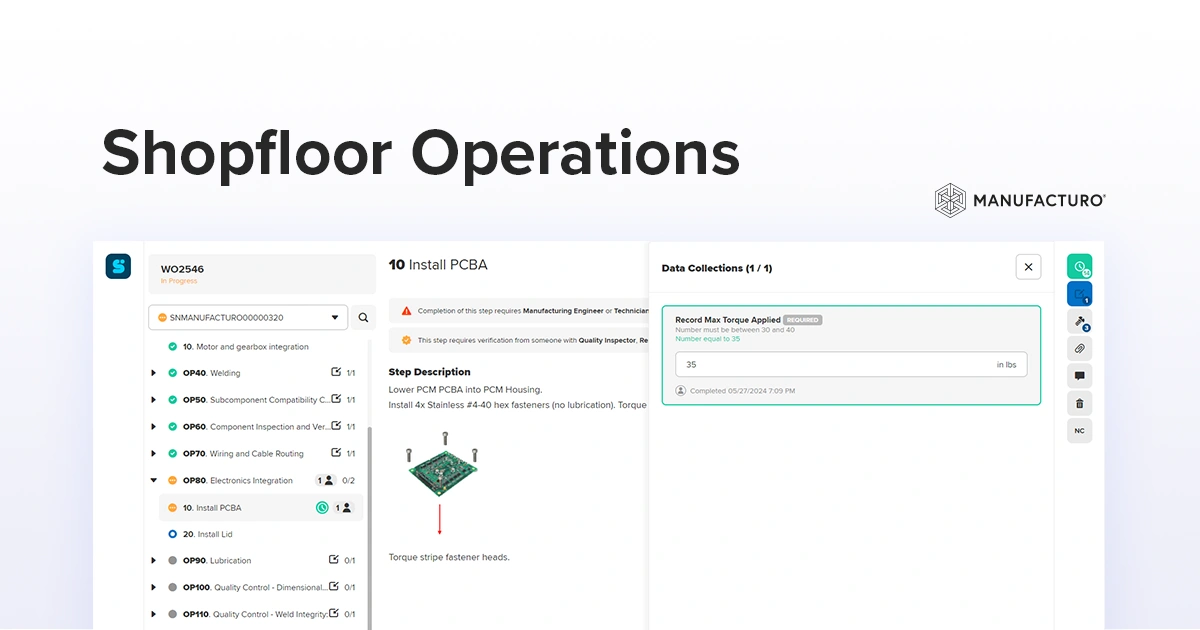
Task: Click the trash delete icon
Action: (x=1080, y=403)
